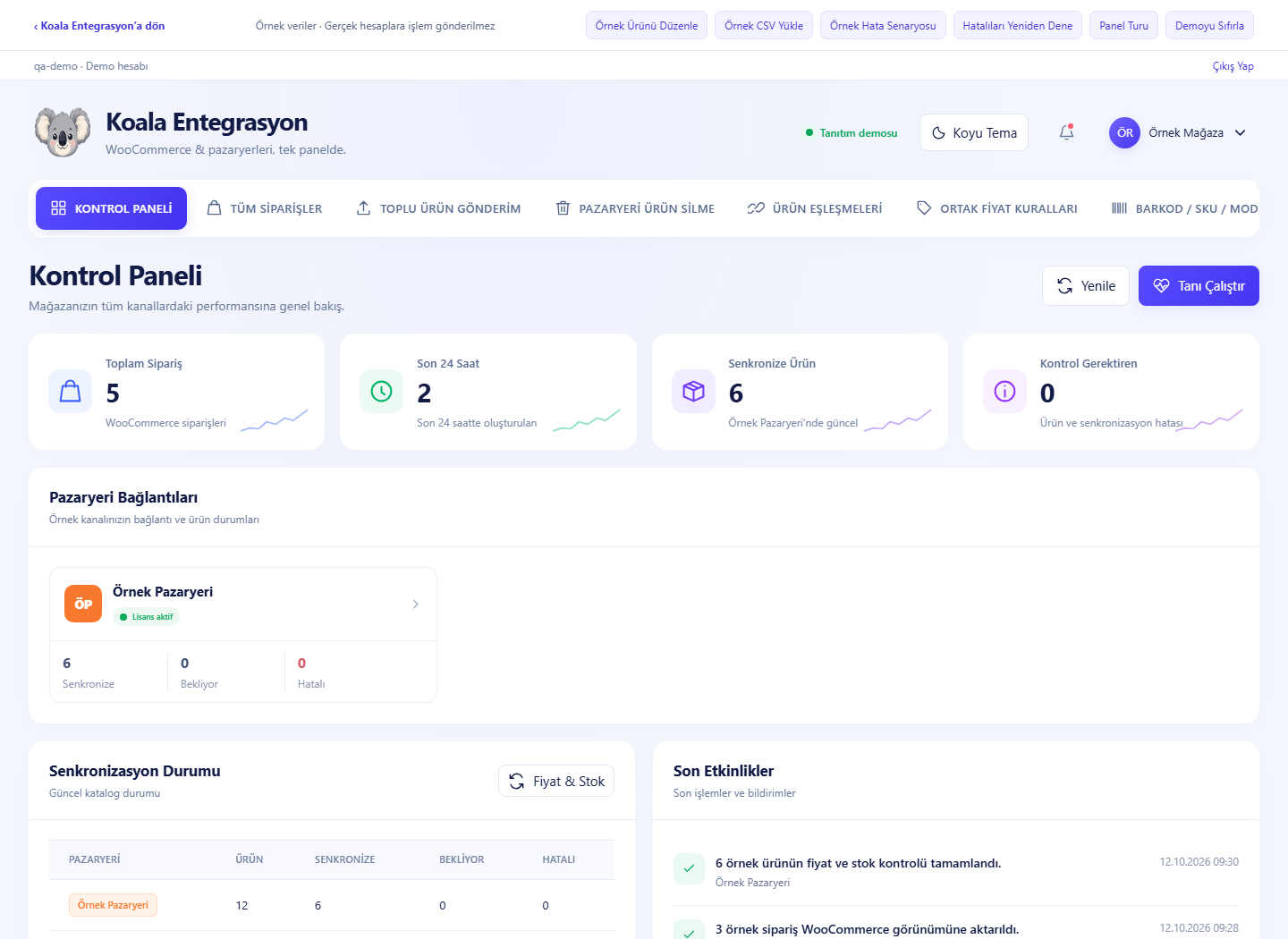Select Ortak Fiyat Kuralları tab
The height and width of the screenshot is (939, 1288).
pyautogui.click(x=996, y=208)
